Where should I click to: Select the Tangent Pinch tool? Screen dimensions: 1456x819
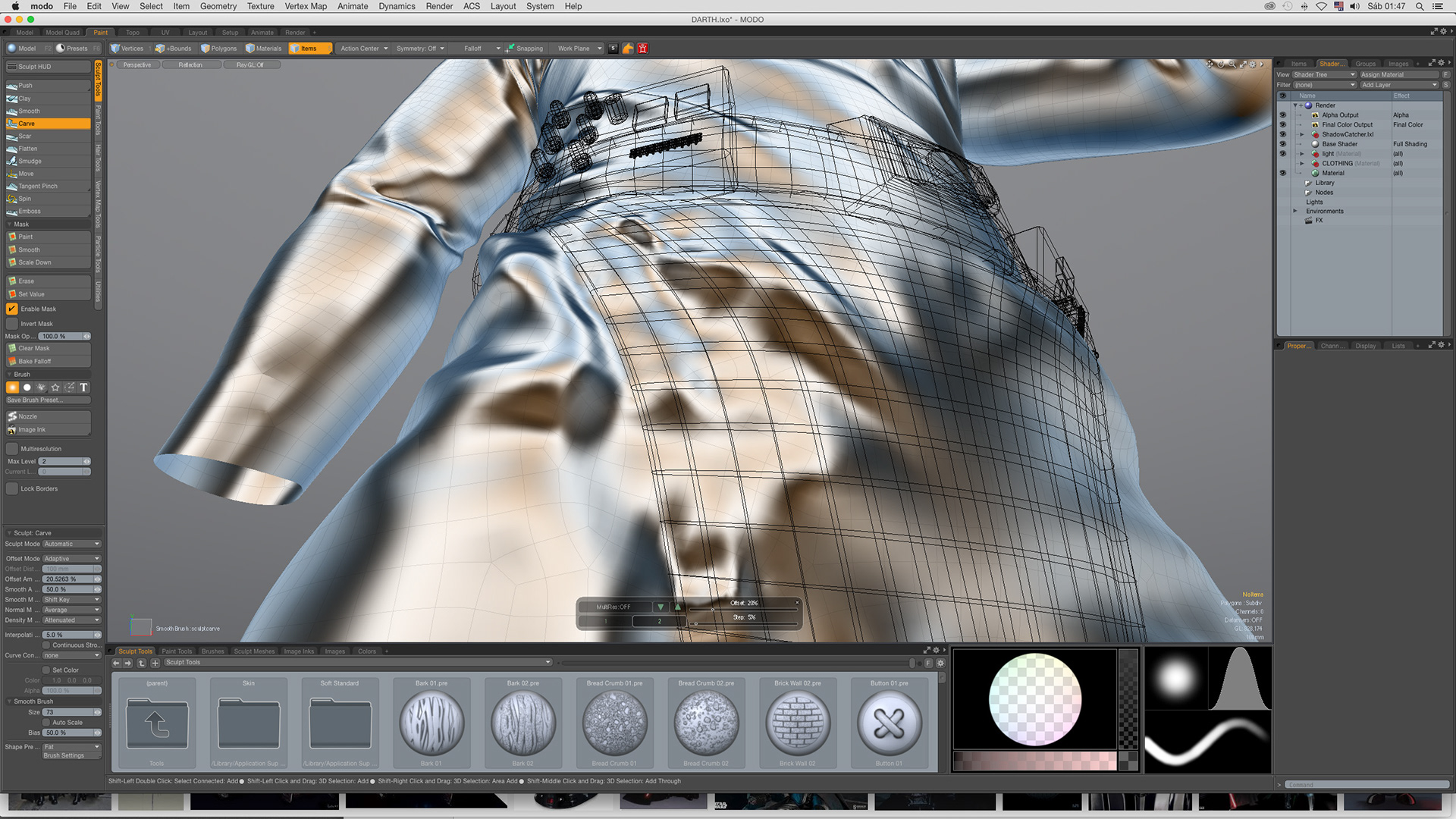tap(49, 186)
